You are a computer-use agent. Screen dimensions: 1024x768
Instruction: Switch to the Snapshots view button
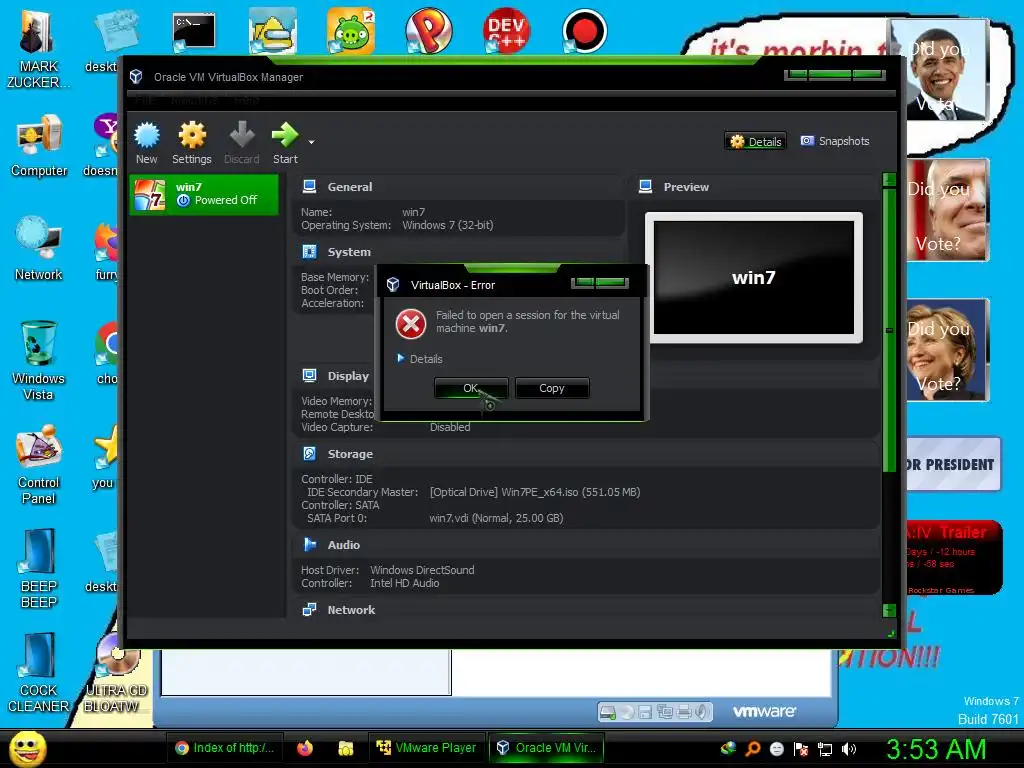point(835,141)
